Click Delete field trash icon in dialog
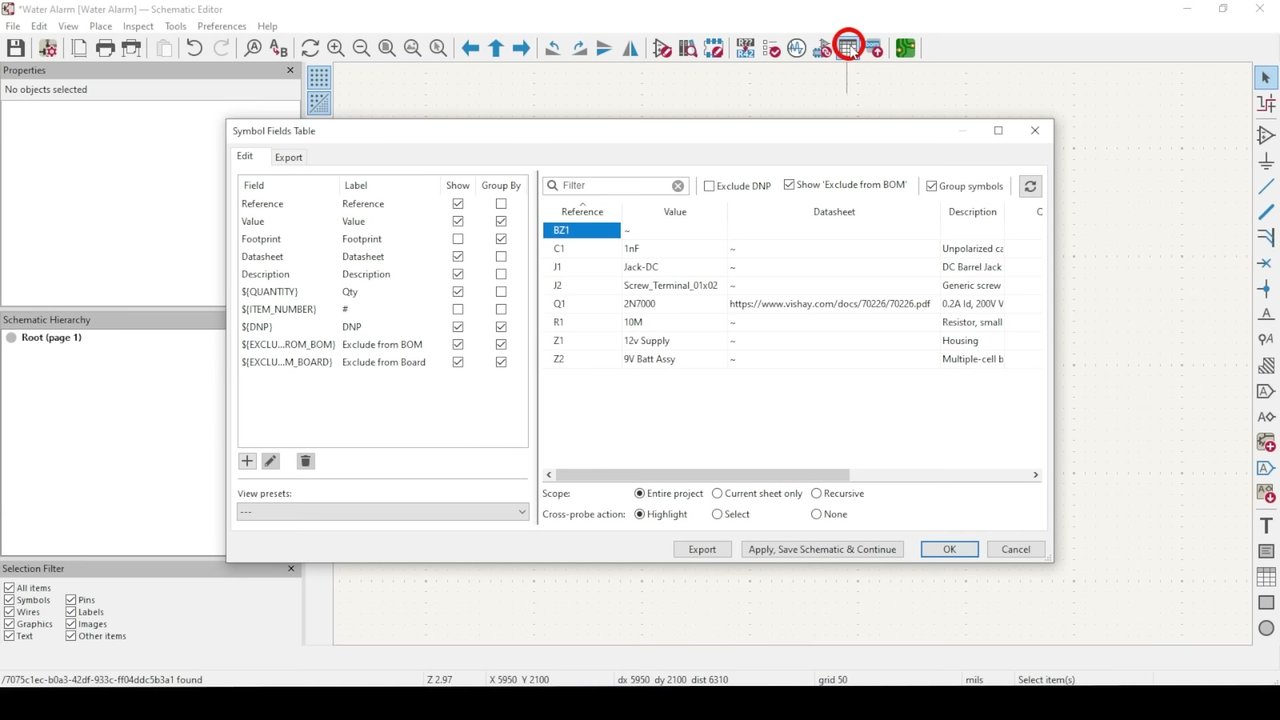Screen dimensions: 1280x720 pos(306,461)
